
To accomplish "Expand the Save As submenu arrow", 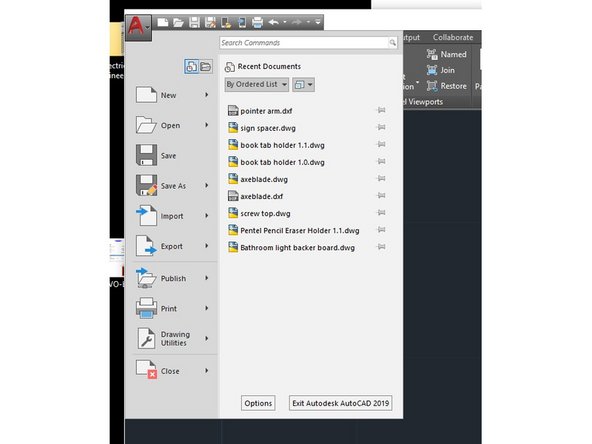I will coord(207,185).
